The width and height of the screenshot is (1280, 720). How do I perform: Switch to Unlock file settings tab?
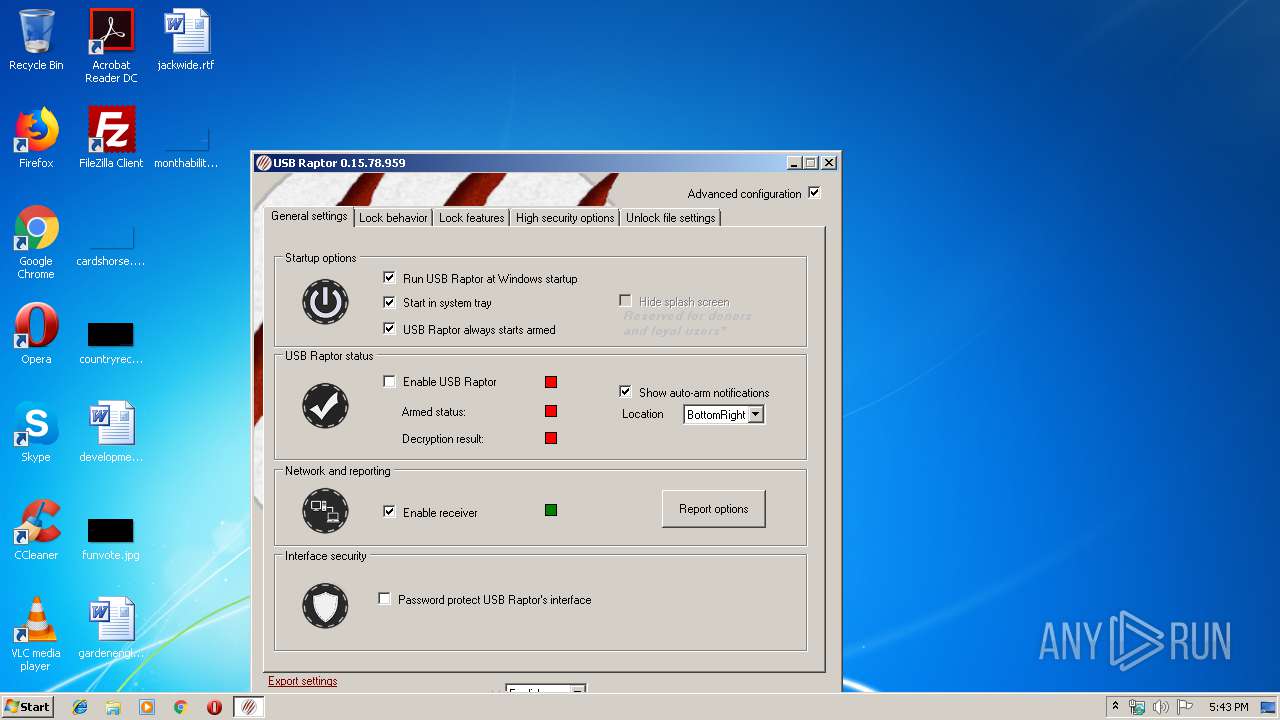point(670,217)
